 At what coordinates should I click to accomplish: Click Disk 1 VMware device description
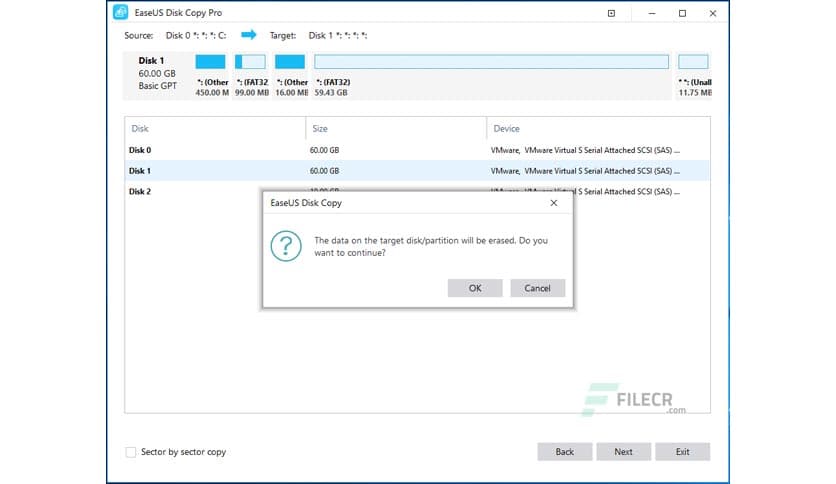(x=585, y=171)
